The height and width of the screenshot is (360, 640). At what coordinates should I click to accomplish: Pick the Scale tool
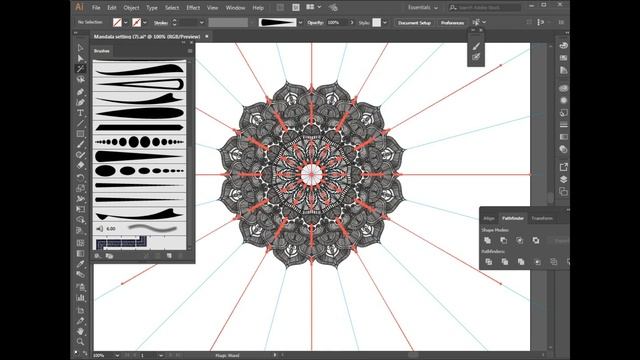(x=80, y=188)
